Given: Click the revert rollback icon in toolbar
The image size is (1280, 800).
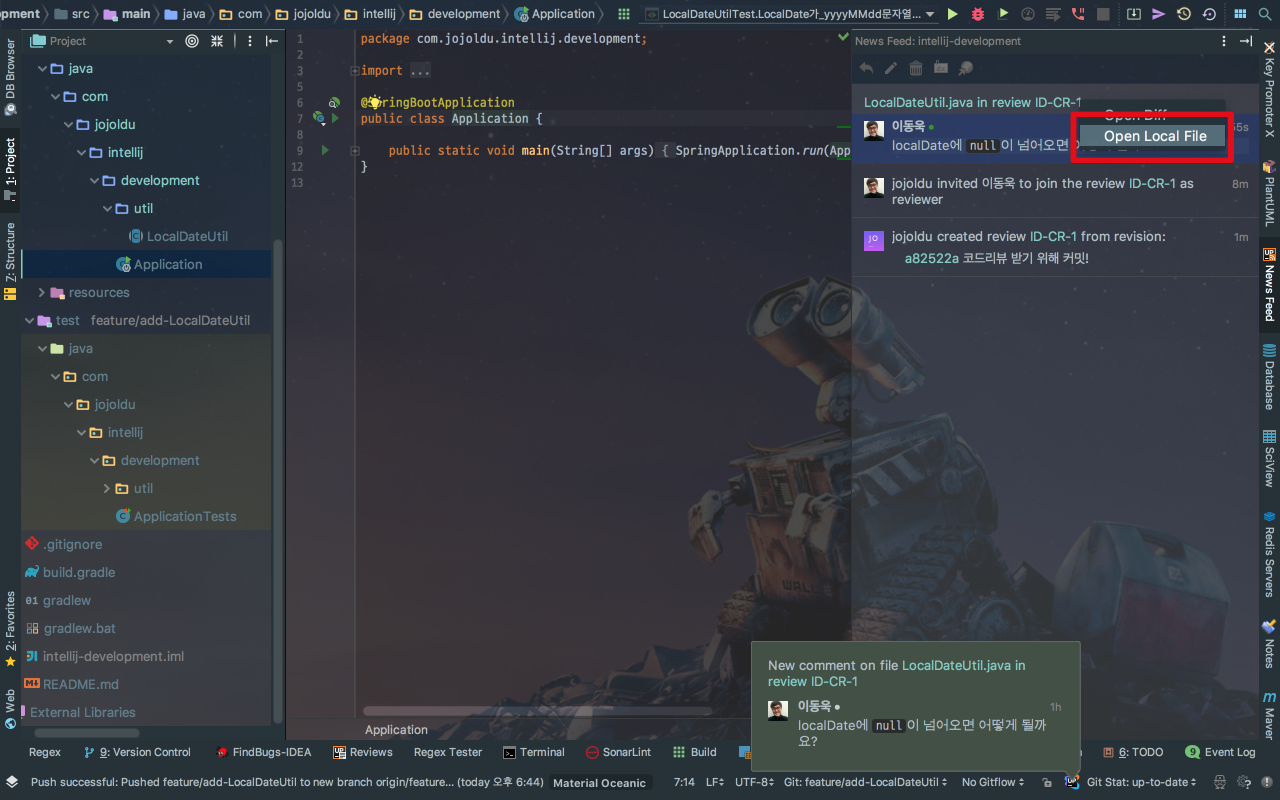Looking at the screenshot, I should tap(1209, 14).
